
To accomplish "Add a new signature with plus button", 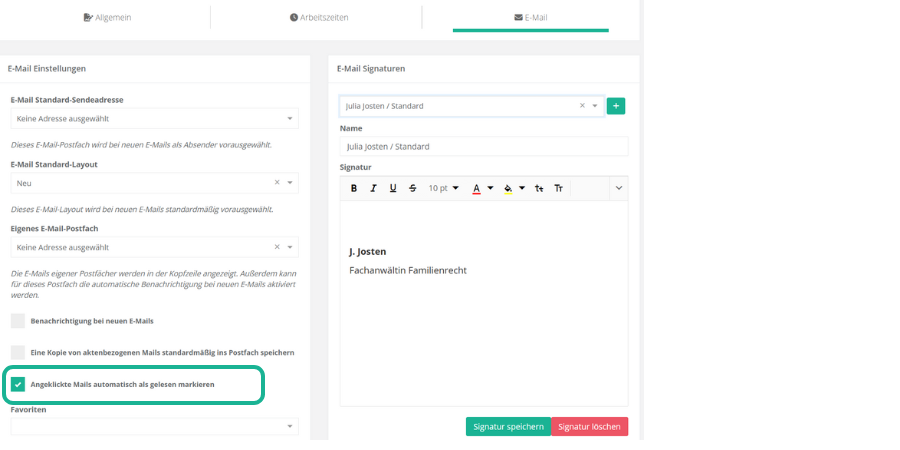I will click(616, 106).
